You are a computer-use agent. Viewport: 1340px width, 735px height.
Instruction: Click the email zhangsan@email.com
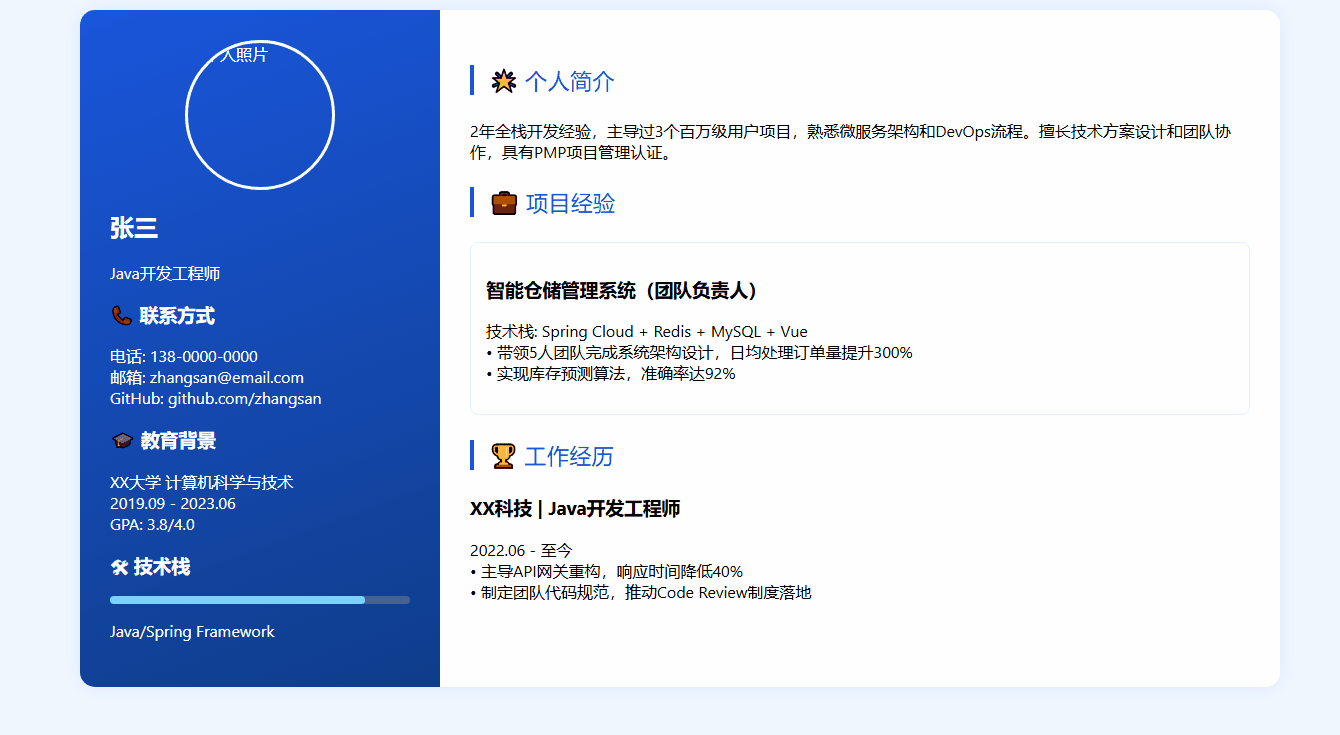[x=227, y=378]
